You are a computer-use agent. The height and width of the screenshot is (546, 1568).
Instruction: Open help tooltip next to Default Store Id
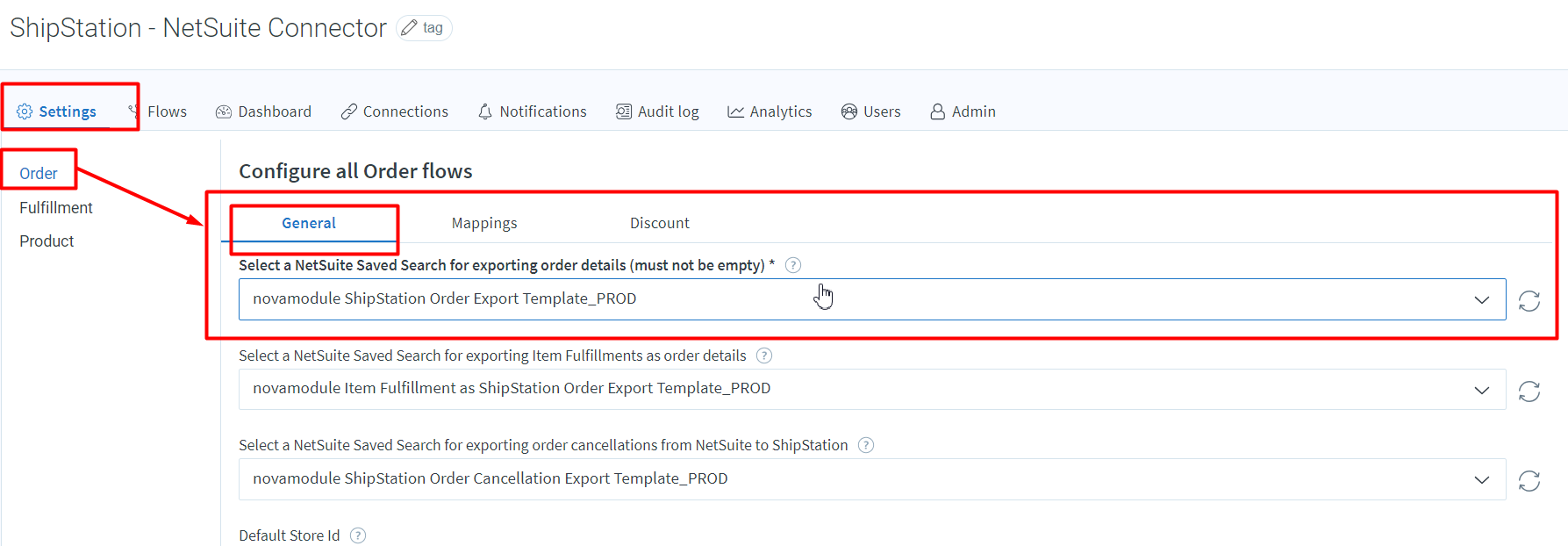coord(358,535)
